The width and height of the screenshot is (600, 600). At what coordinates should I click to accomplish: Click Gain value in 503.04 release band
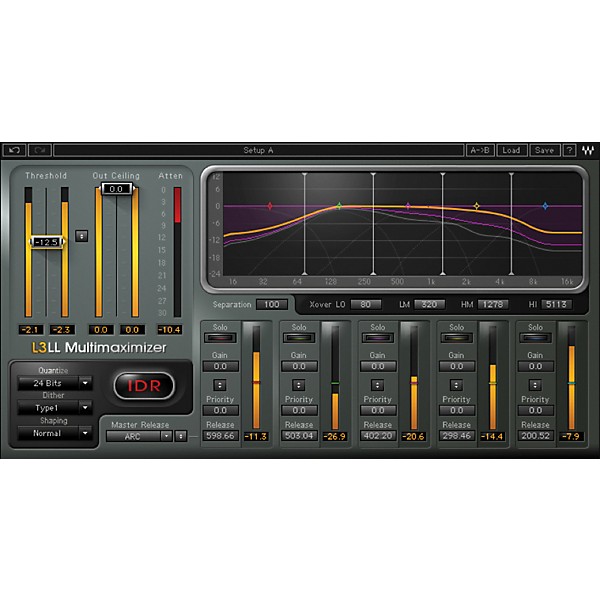click(x=299, y=366)
